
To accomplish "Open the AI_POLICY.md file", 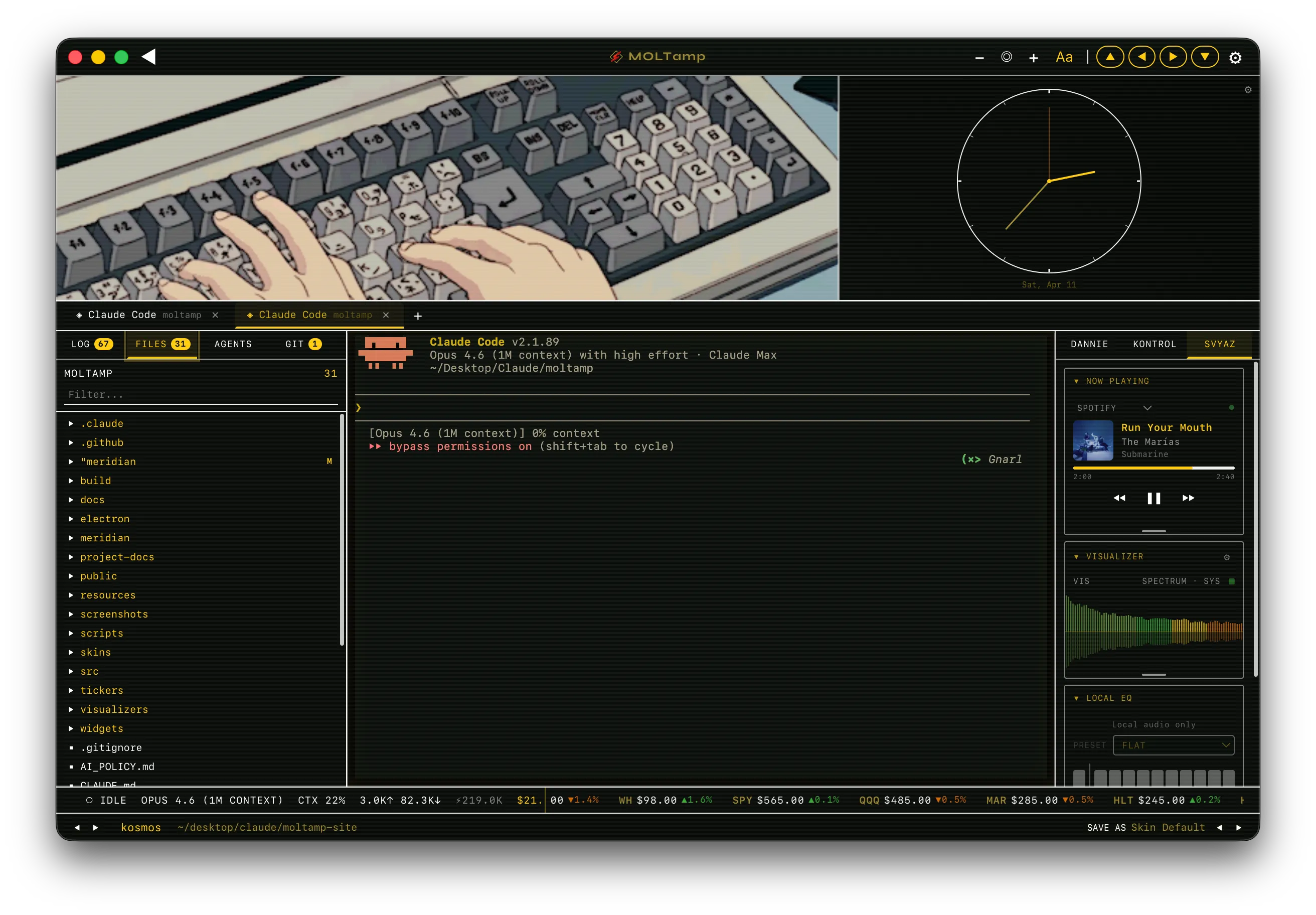I will [x=201, y=767].
